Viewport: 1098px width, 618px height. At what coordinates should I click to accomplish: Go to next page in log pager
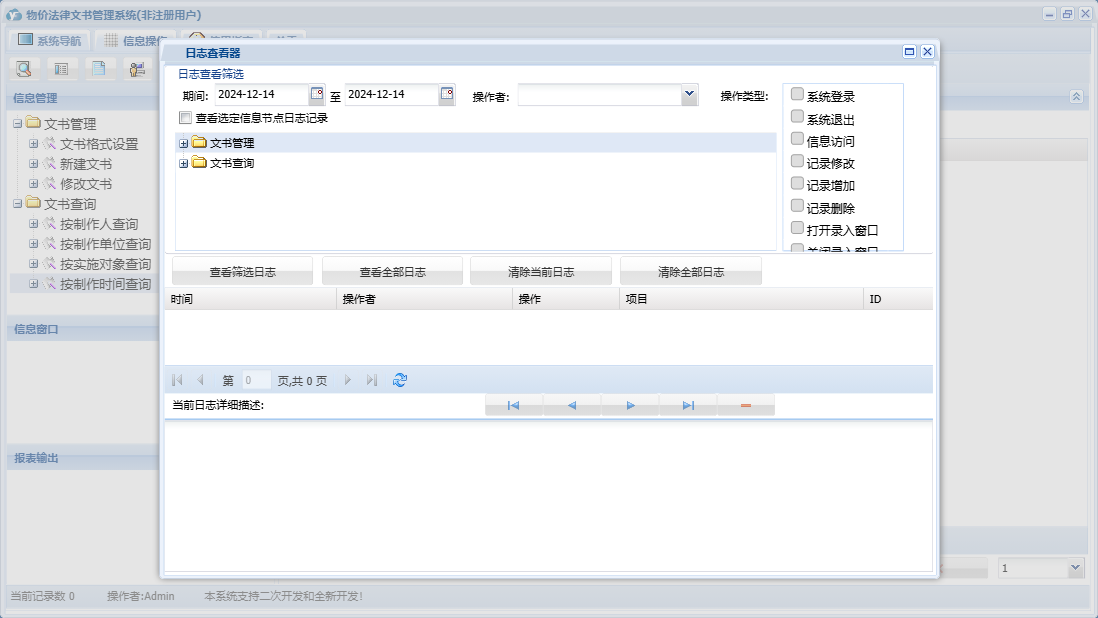348,380
